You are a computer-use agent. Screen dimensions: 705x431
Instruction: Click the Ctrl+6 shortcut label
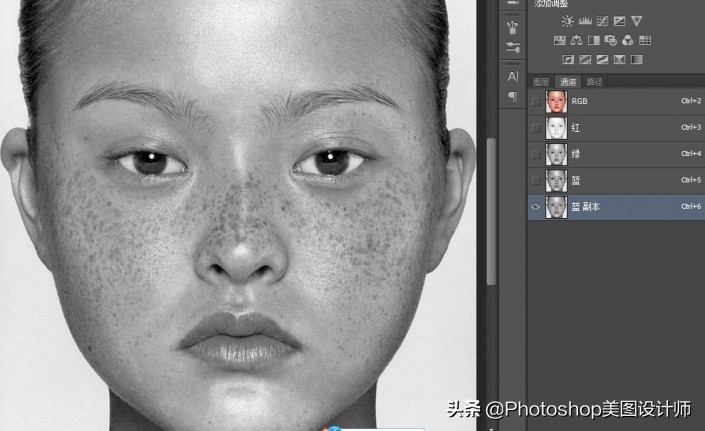(x=691, y=206)
